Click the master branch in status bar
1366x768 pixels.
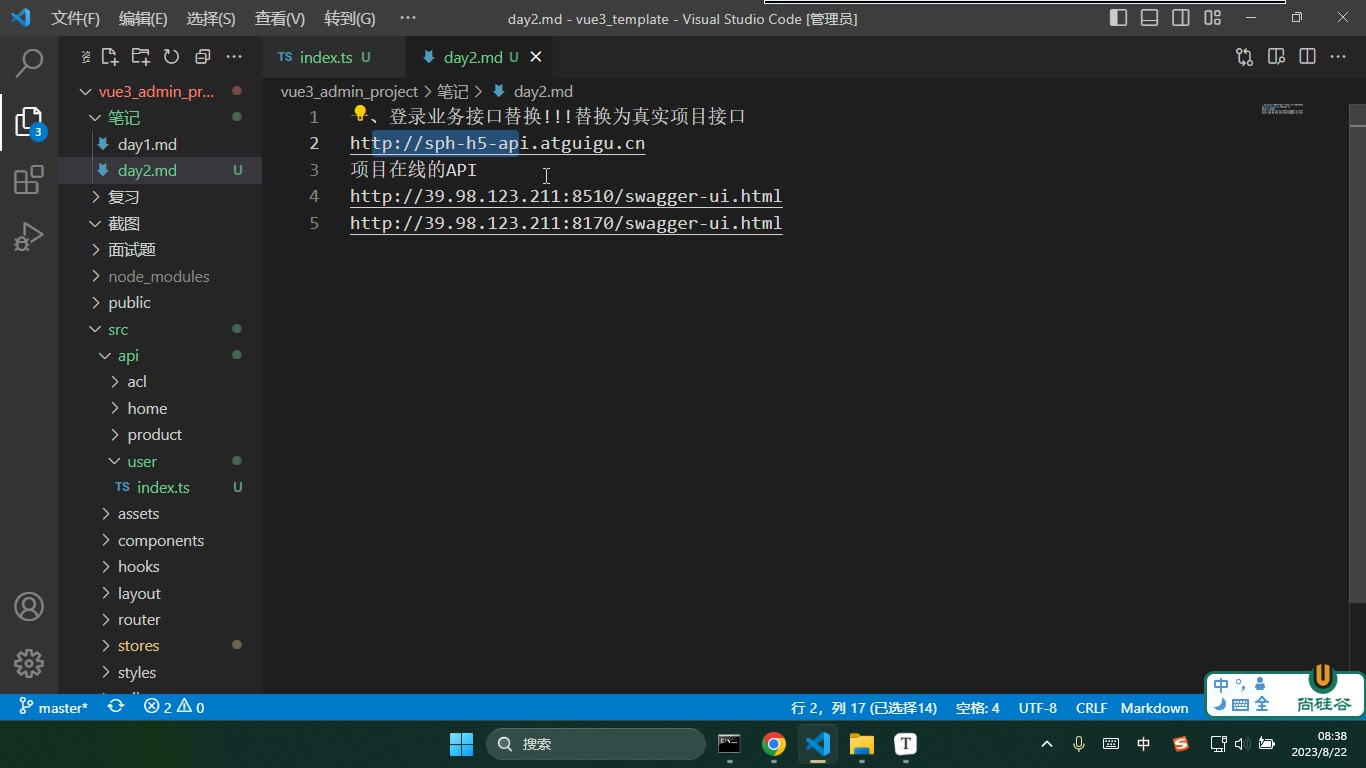click(53, 707)
